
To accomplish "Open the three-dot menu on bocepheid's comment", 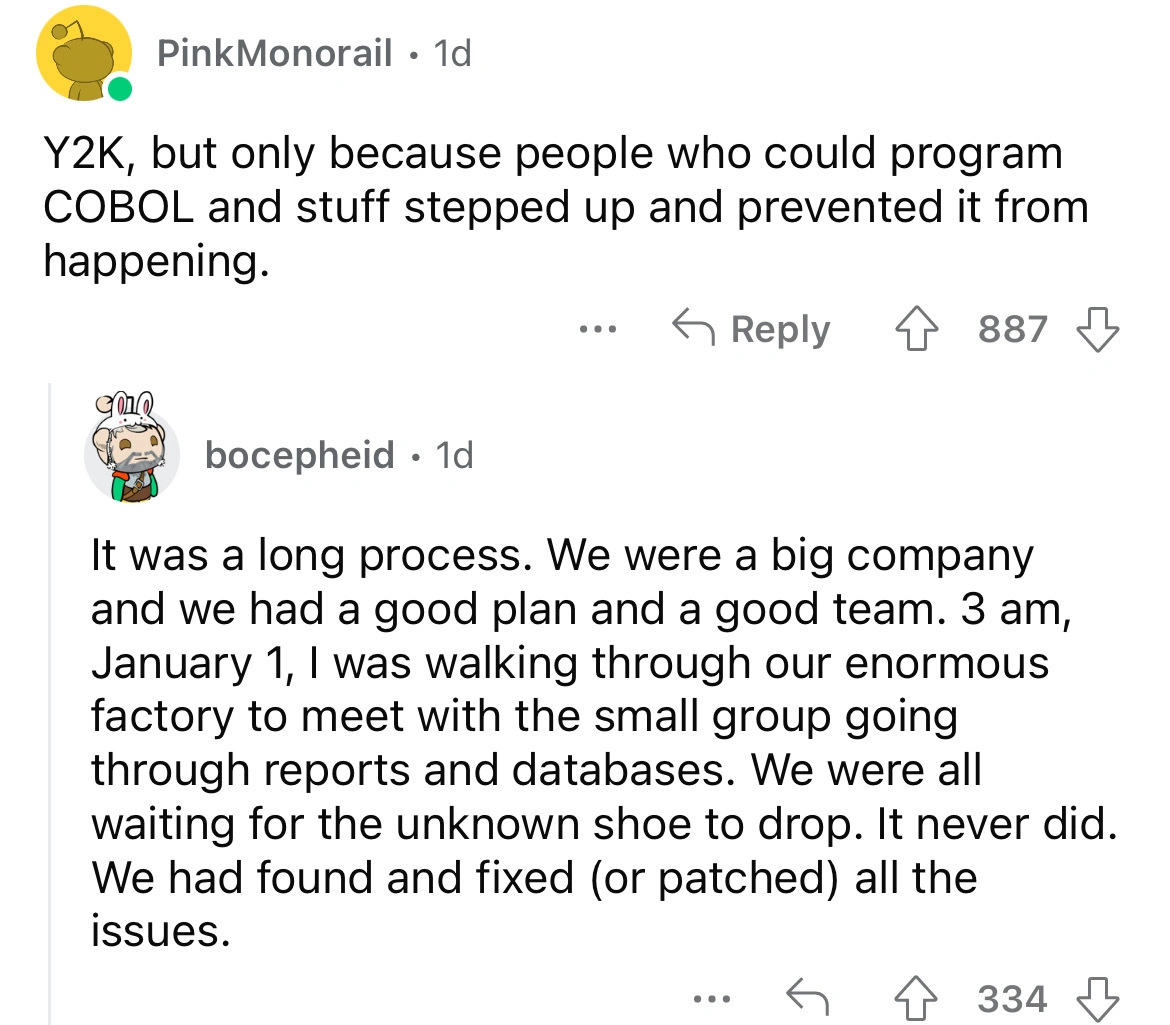I will coord(716,997).
